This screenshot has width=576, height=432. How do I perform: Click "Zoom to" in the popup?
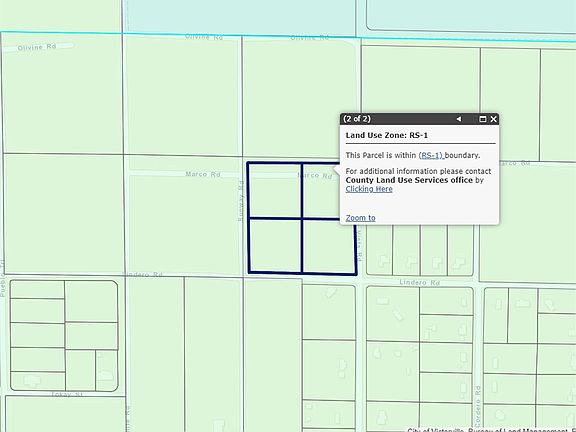(360, 218)
